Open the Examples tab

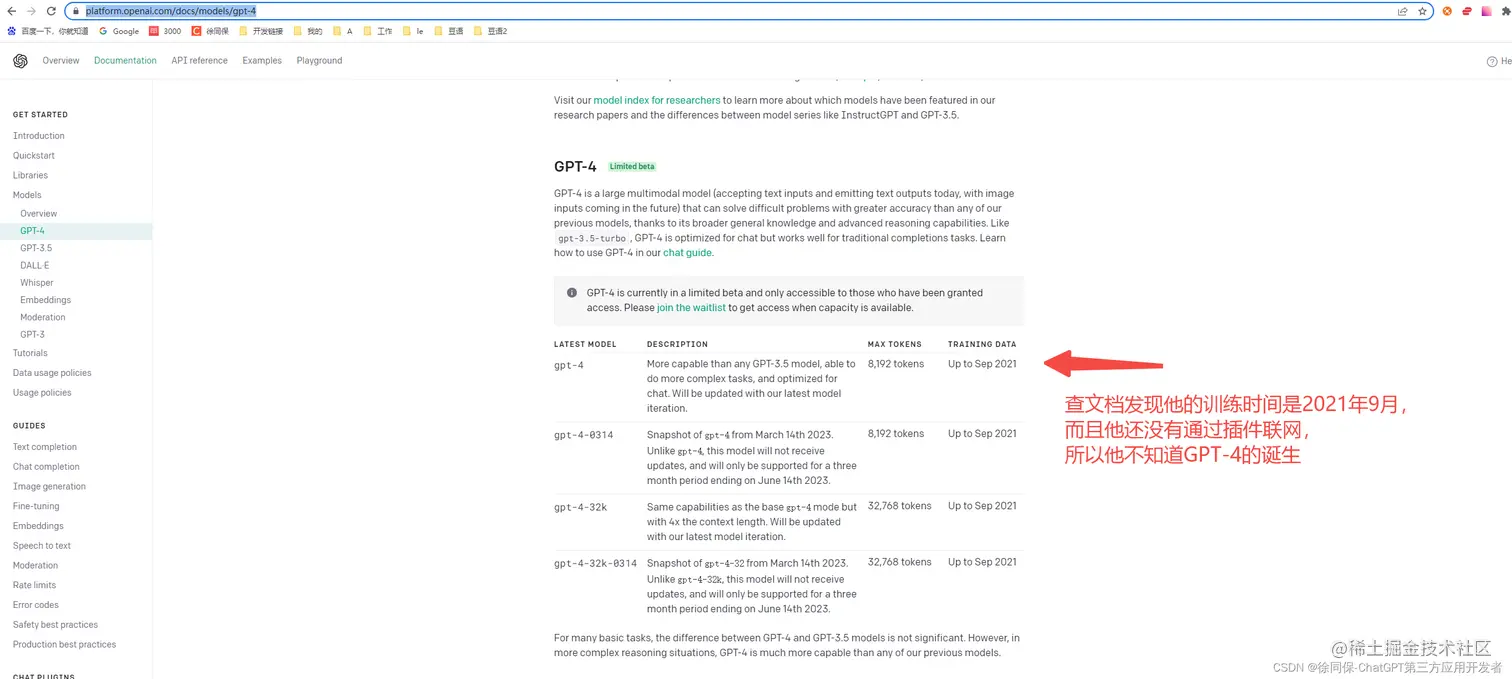coord(262,61)
